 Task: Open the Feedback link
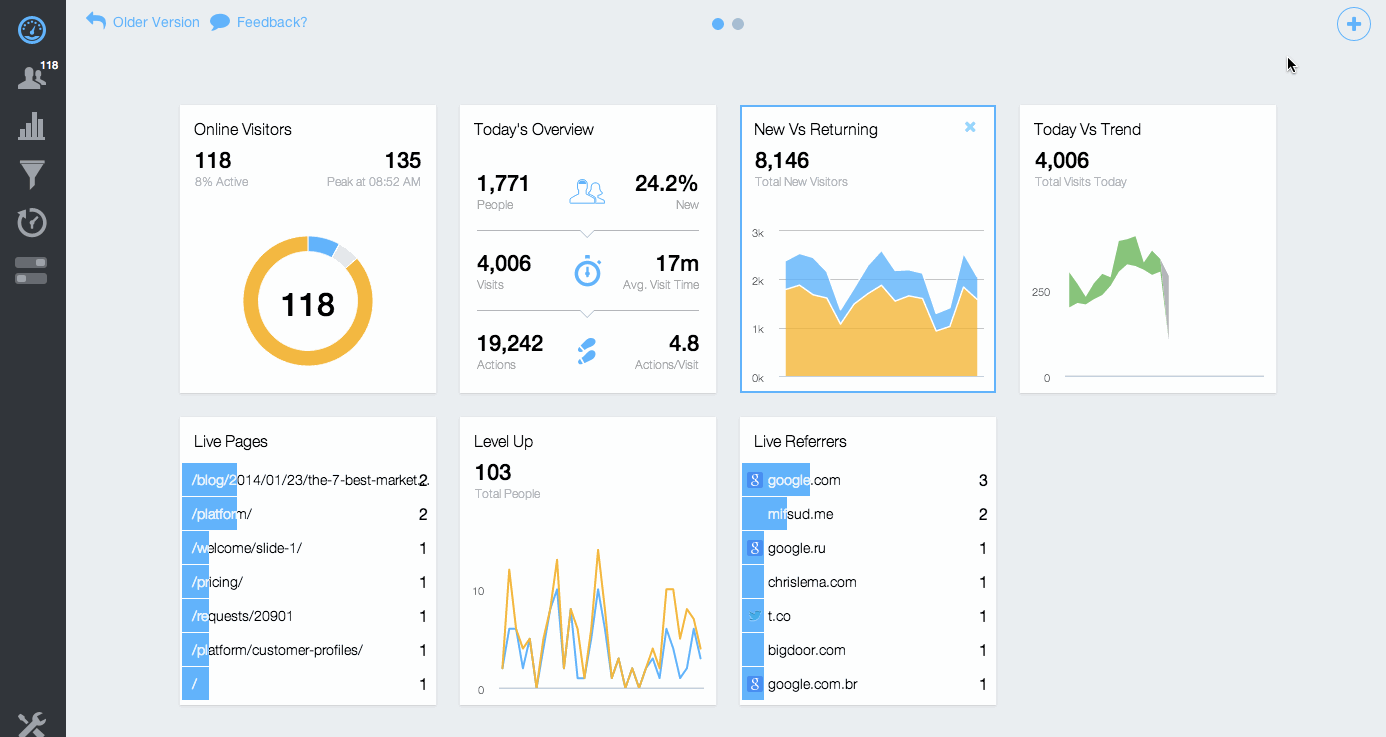click(271, 21)
